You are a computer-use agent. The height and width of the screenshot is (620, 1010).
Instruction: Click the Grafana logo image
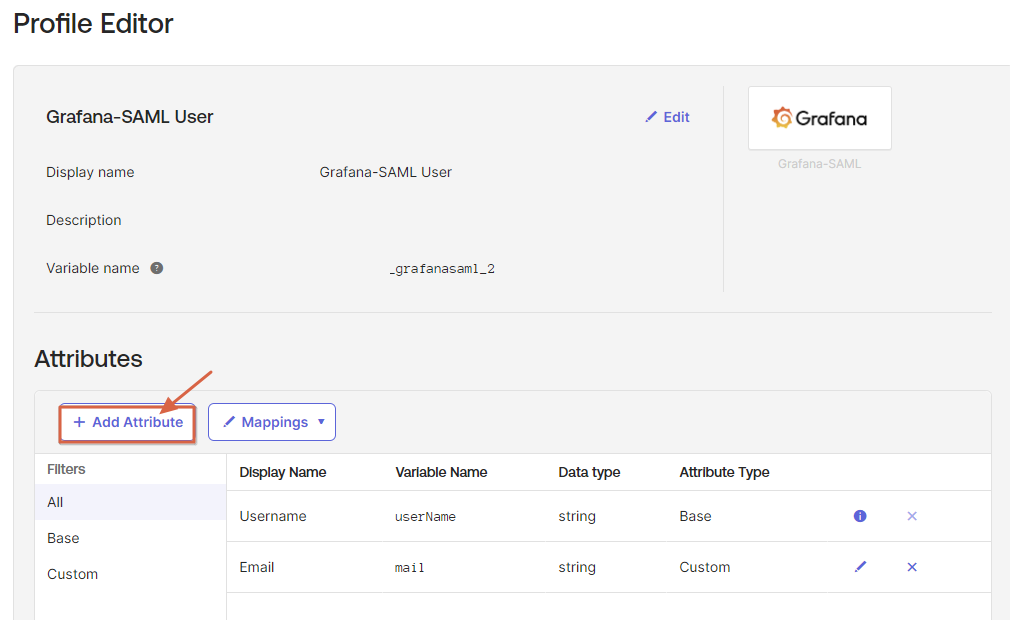pos(819,118)
